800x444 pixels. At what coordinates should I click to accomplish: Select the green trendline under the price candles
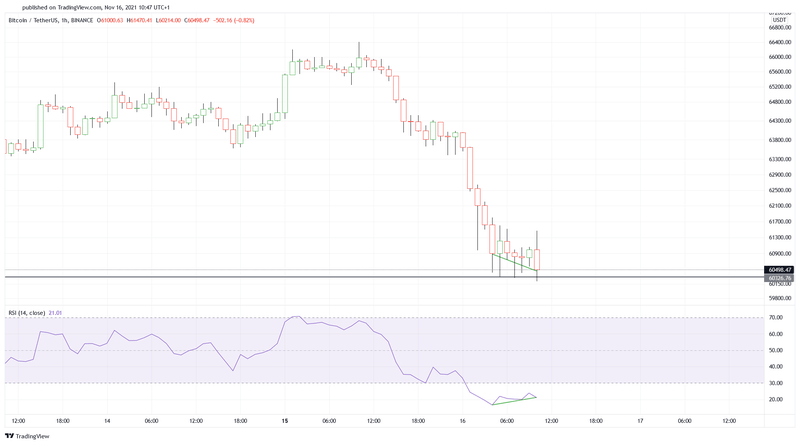(x=515, y=262)
